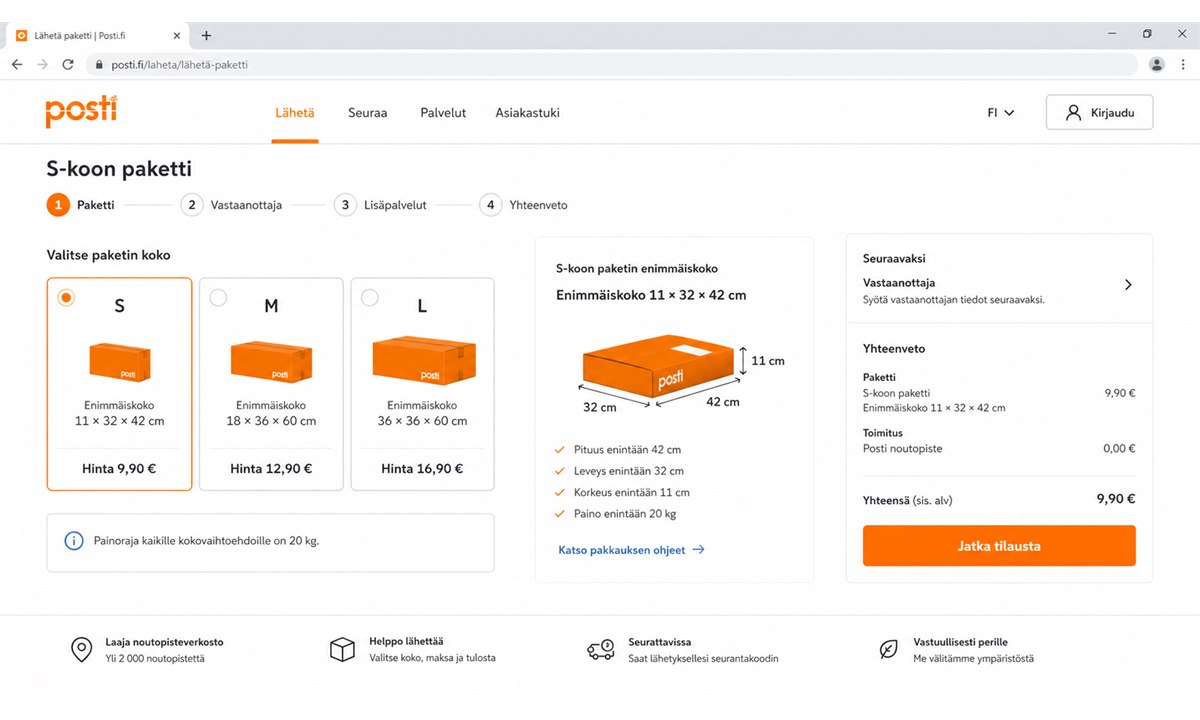
Task: Go to step 3 Lisäpalvelut
Action: coord(381,205)
